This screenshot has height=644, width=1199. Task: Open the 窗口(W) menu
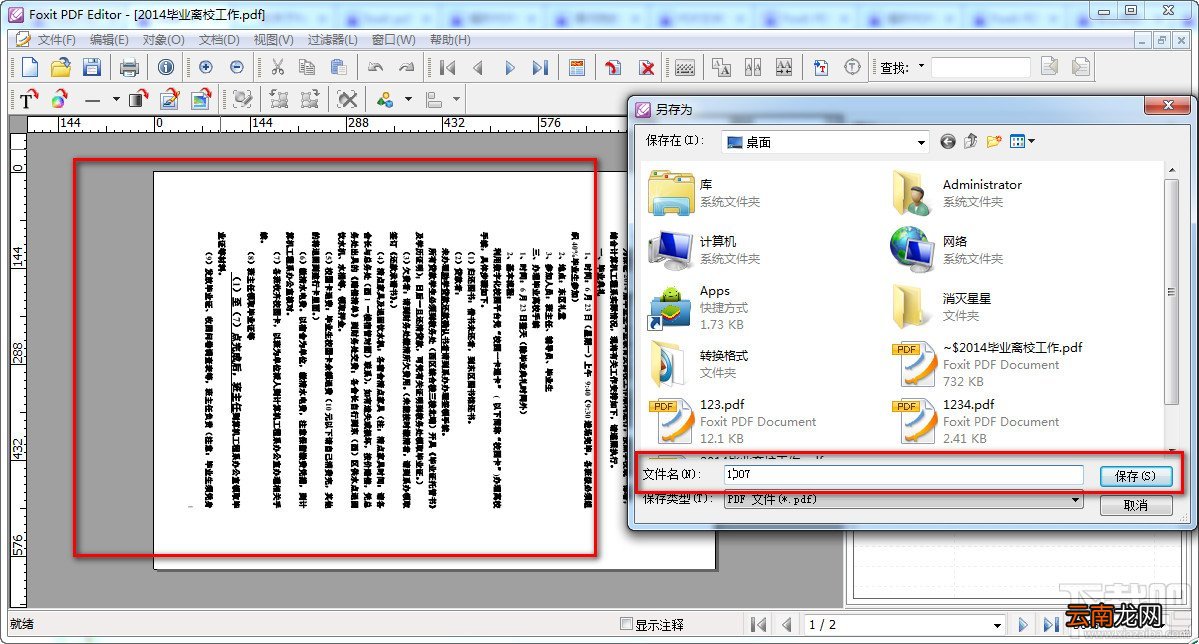tap(394, 40)
